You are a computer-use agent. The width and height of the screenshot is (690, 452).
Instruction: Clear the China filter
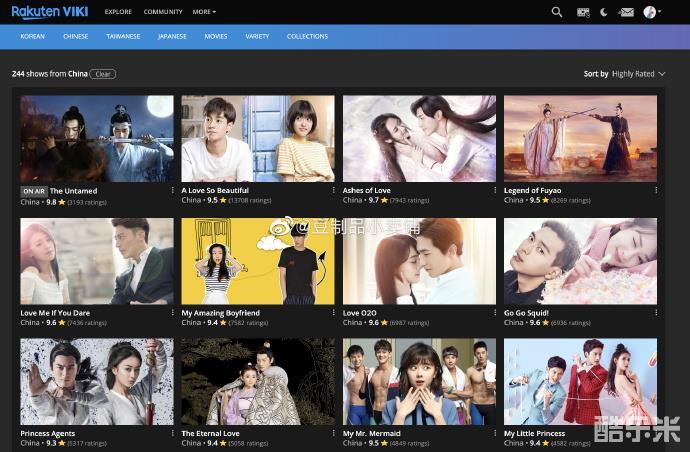click(x=103, y=74)
